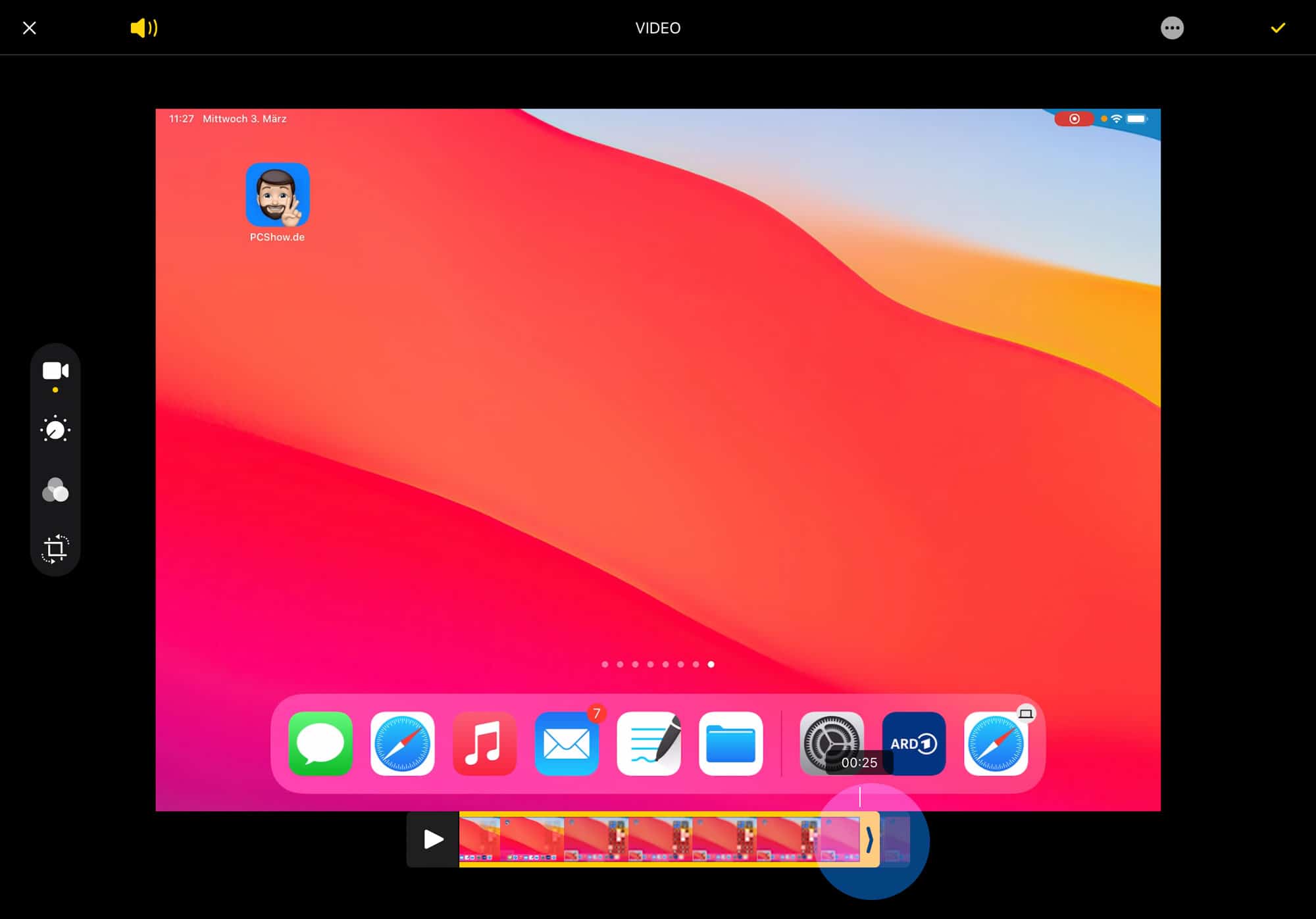Click the first frame thumbnail in filmstrip
The height and width of the screenshot is (919, 1316).
tap(480, 839)
